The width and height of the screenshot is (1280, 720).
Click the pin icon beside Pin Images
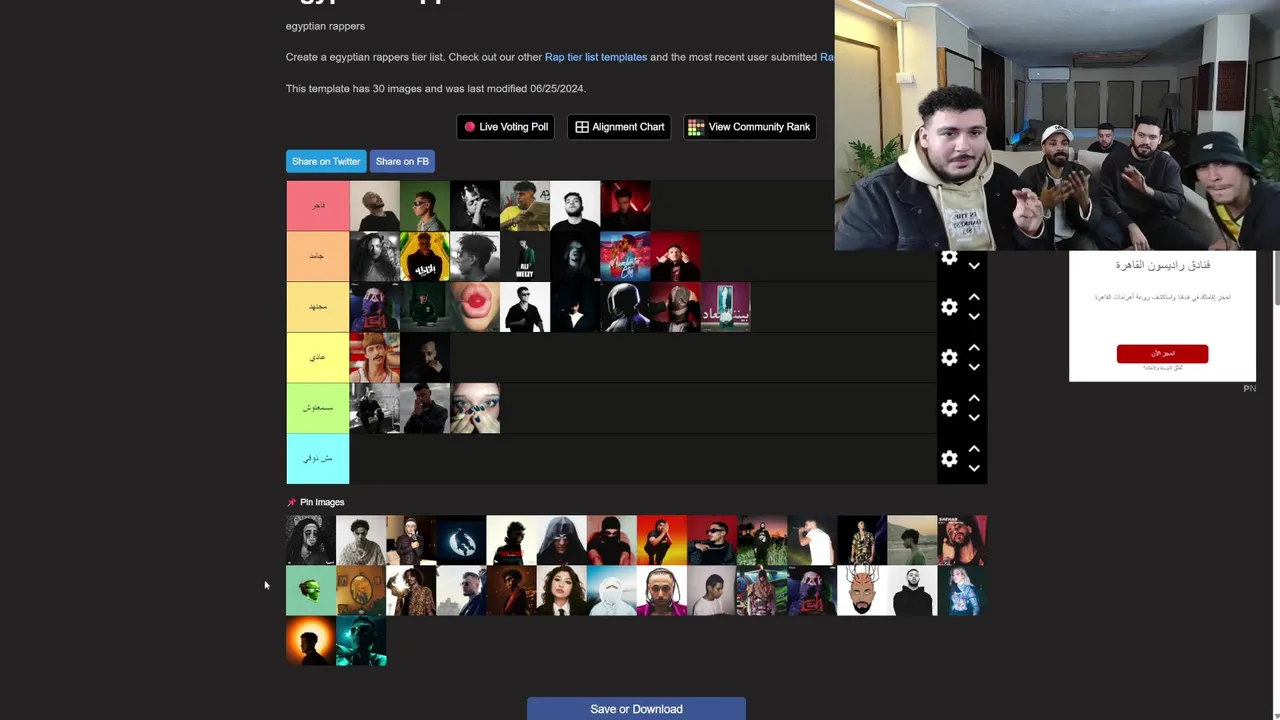pos(292,502)
